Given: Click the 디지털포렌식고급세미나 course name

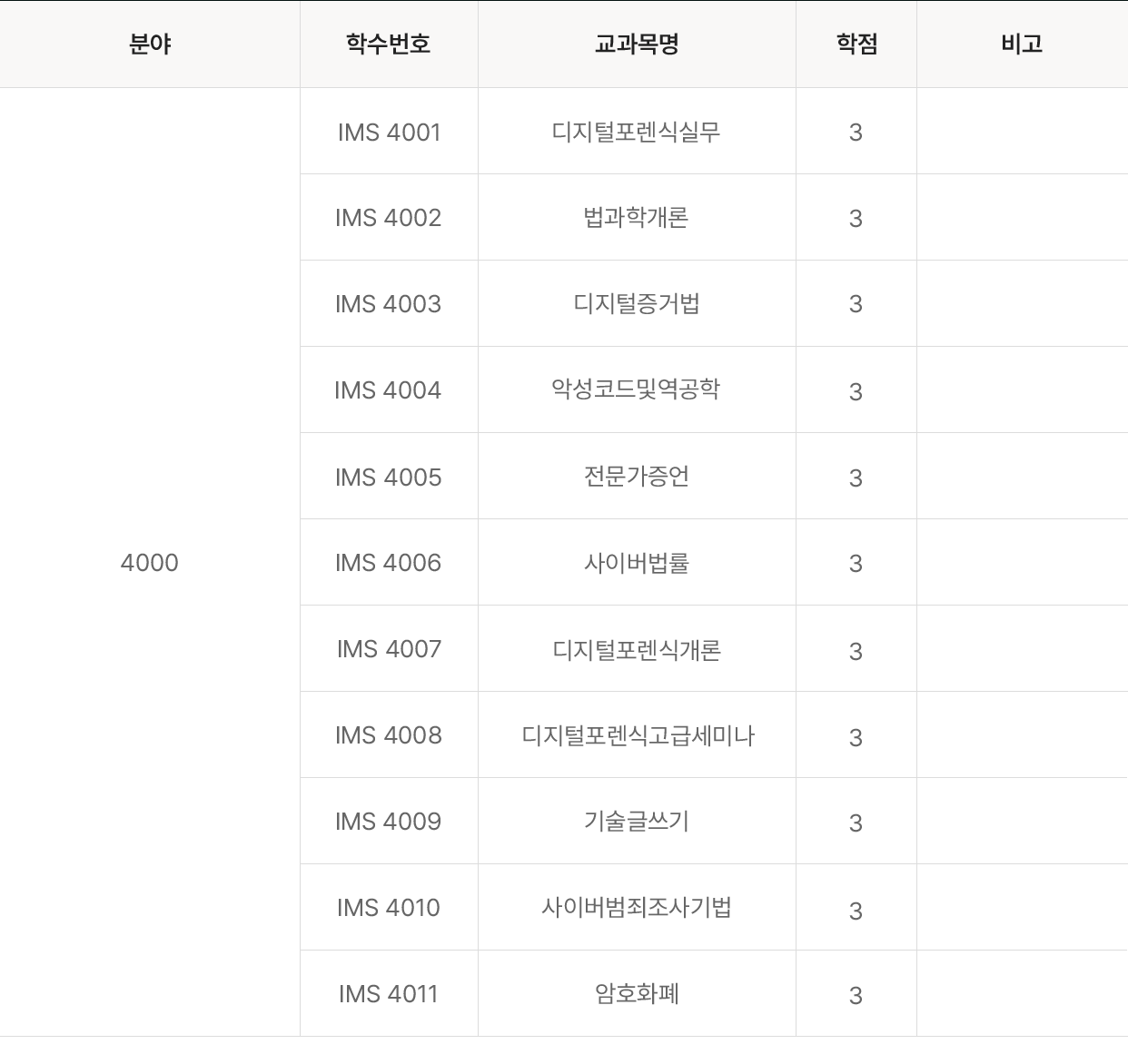Looking at the screenshot, I should [x=637, y=735].
